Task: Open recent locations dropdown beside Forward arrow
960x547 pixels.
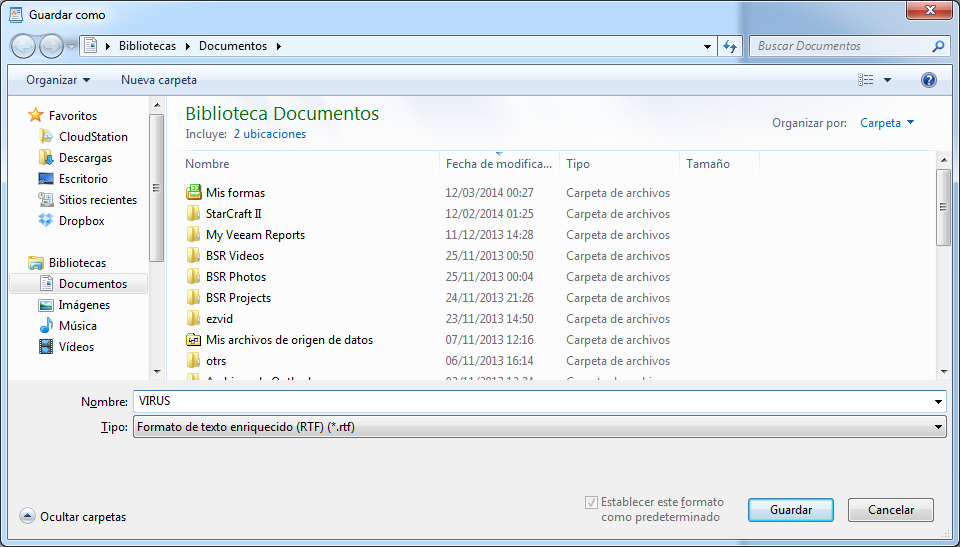Action: 72,47
